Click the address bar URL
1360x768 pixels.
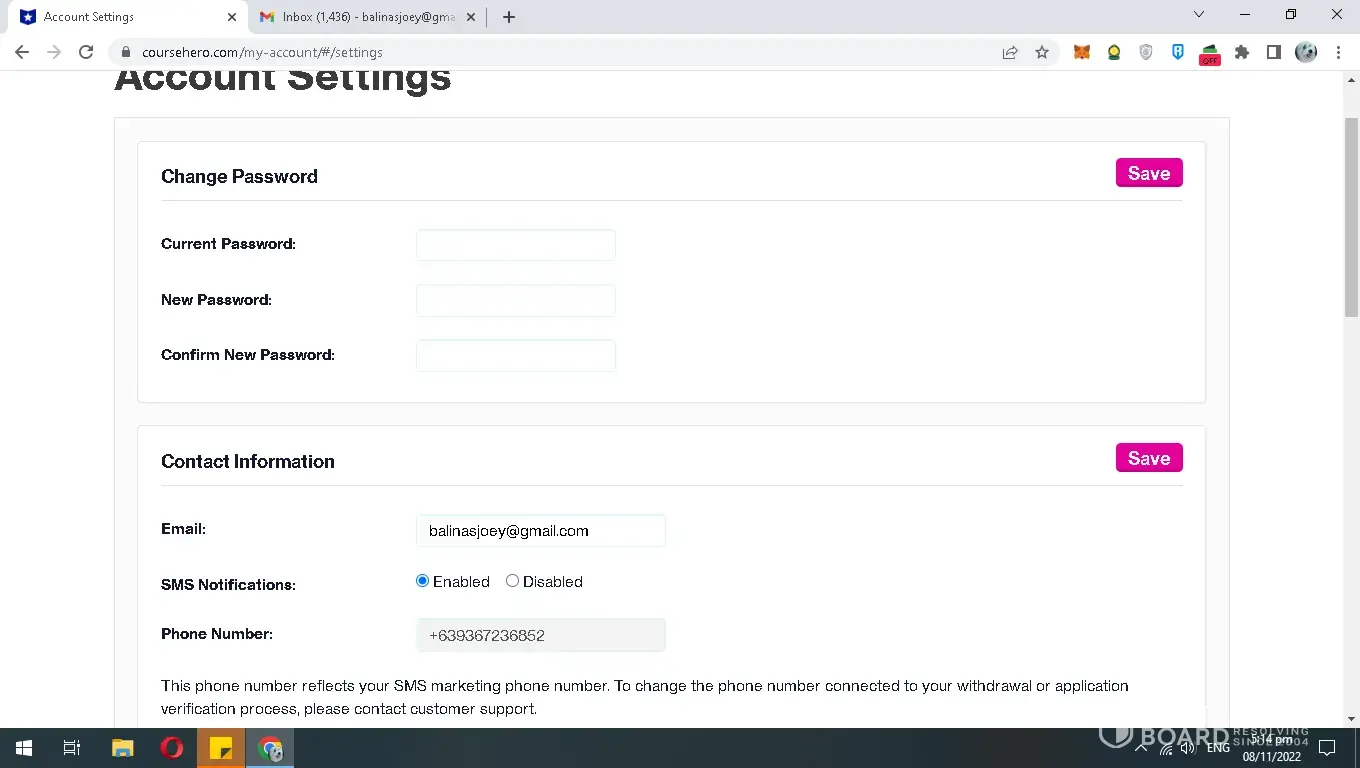pyautogui.click(x=262, y=52)
